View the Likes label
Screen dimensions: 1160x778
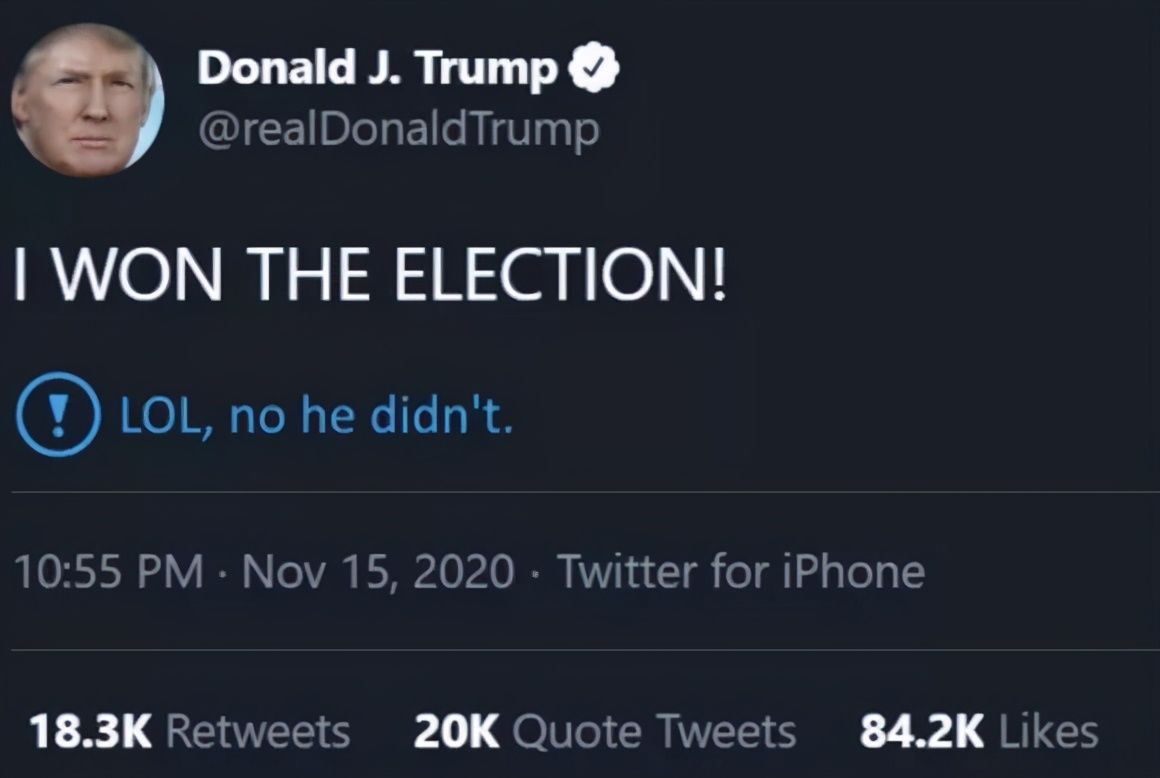point(1048,731)
